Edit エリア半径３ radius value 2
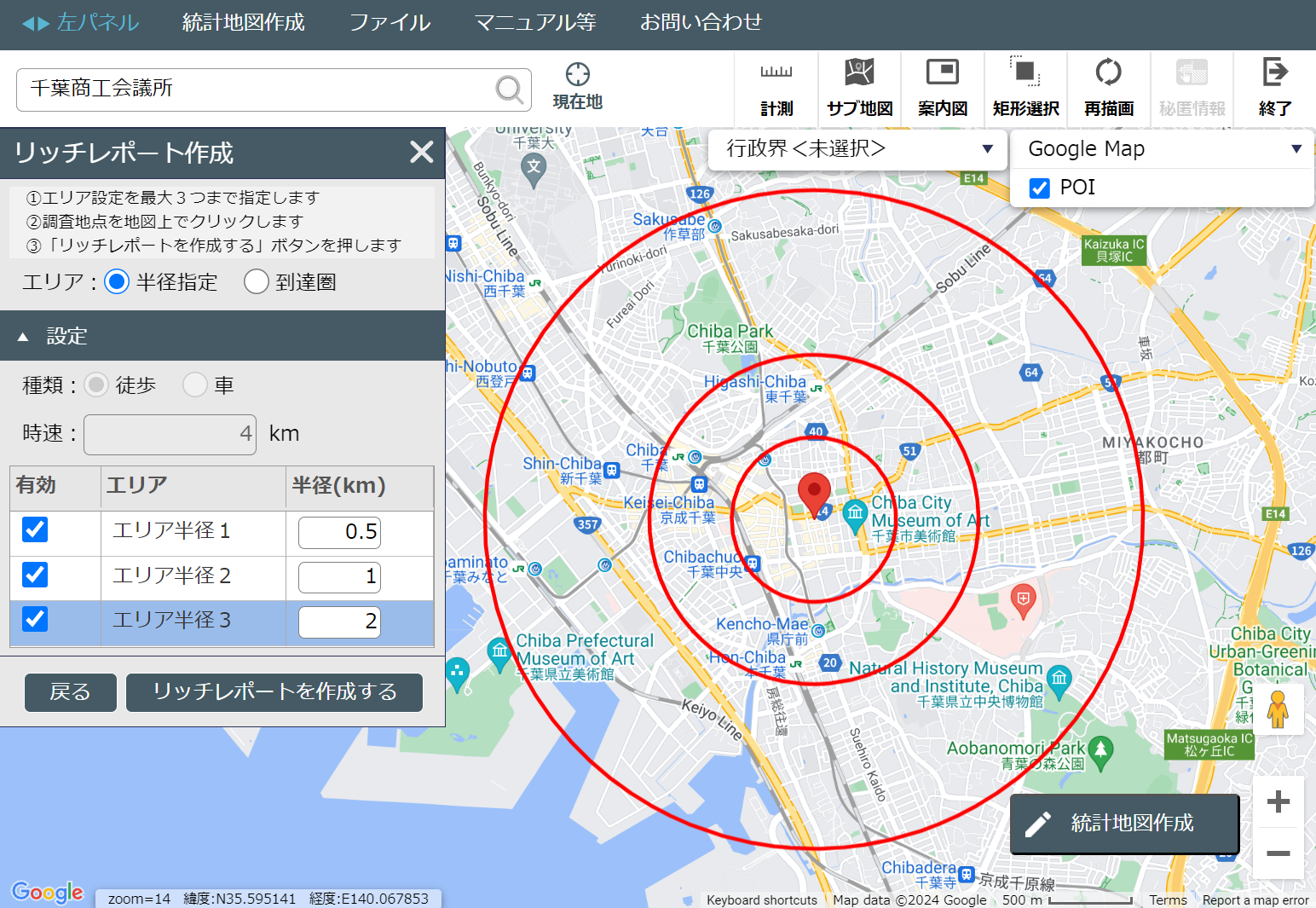1316x908 pixels. pos(339,622)
